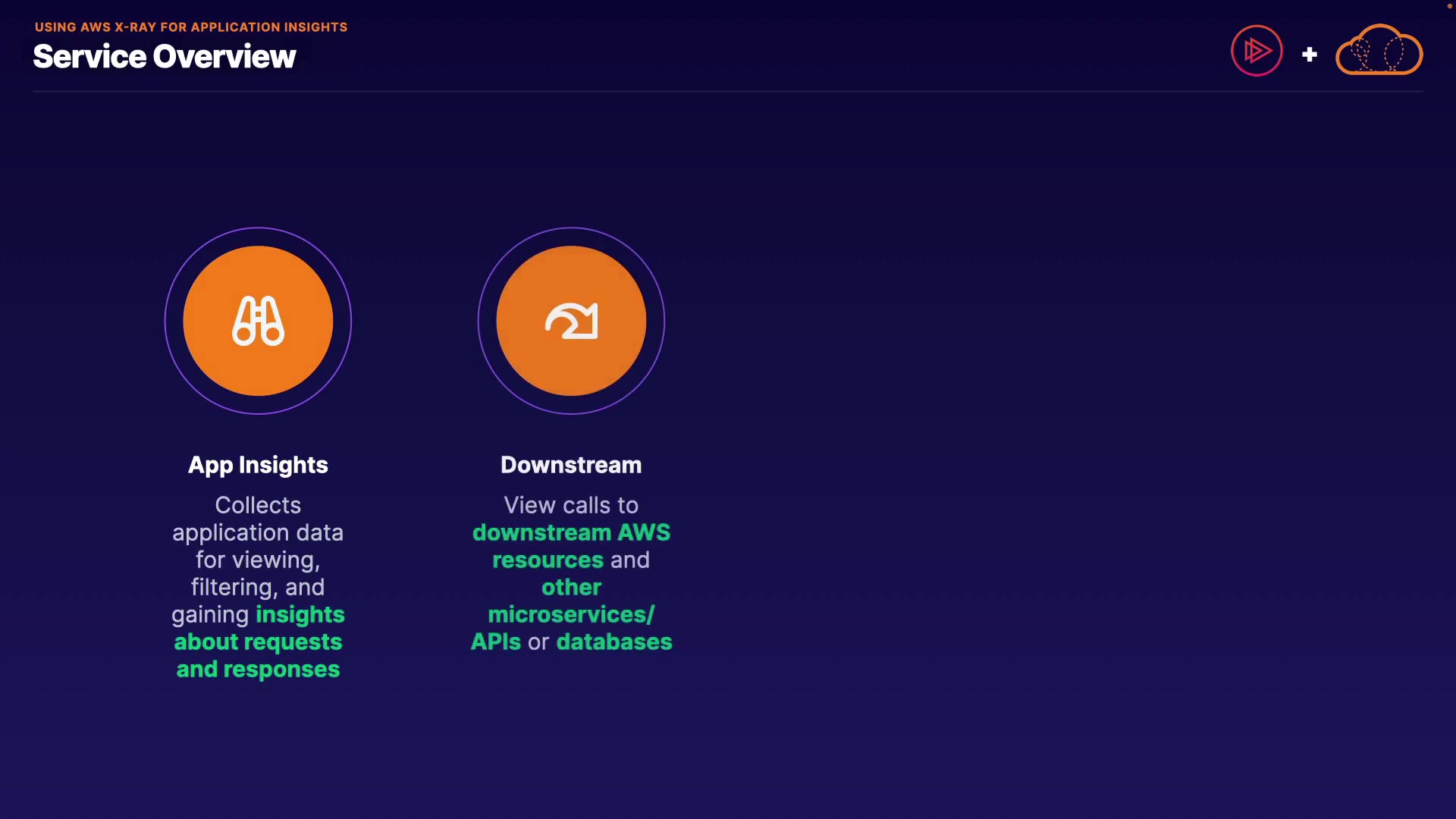Click the binoculars App Insights icon
The image size is (1456, 819).
(258, 321)
